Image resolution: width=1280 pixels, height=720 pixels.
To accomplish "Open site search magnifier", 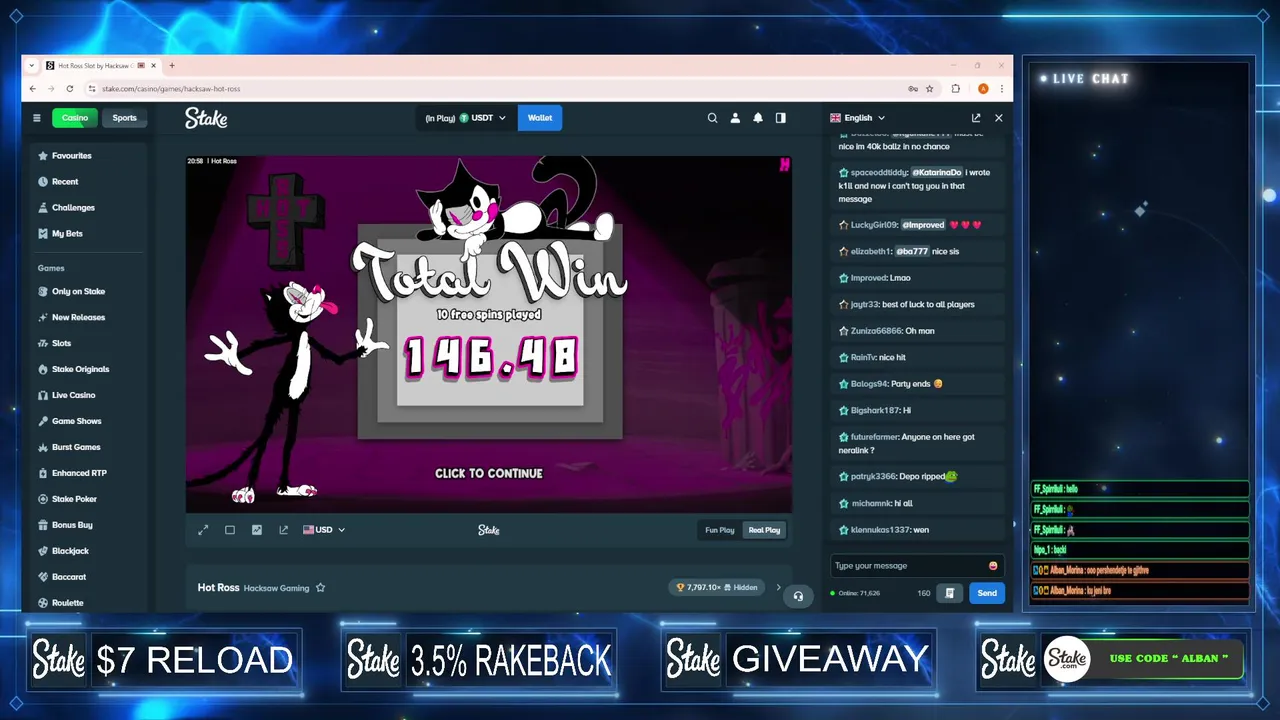I will (712, 118).
